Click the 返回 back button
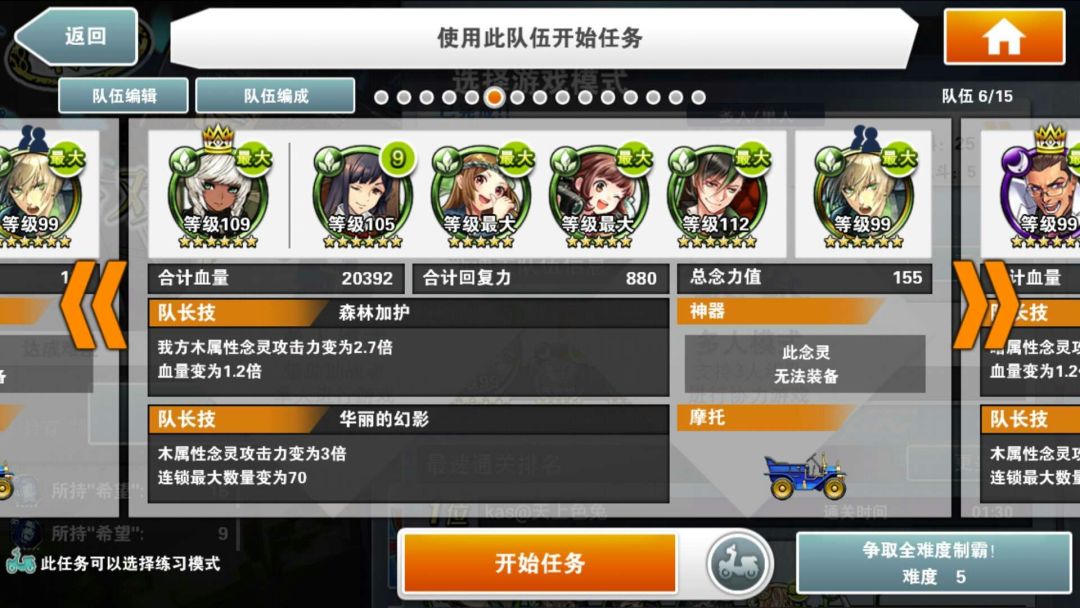This screenshot has width=1080, height=608. pos(76,36)
